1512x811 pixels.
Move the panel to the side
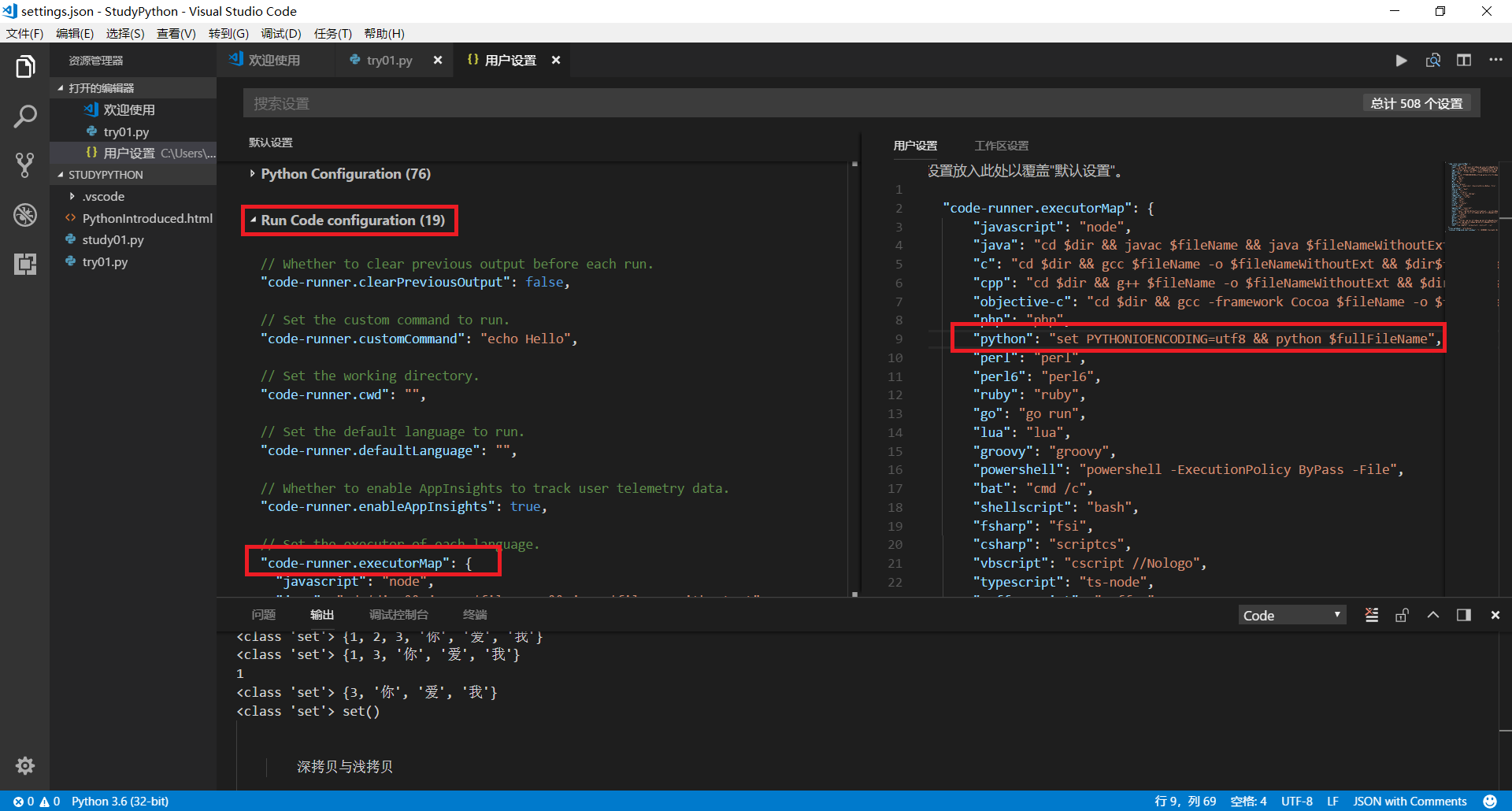click(x=1464, y=615)
